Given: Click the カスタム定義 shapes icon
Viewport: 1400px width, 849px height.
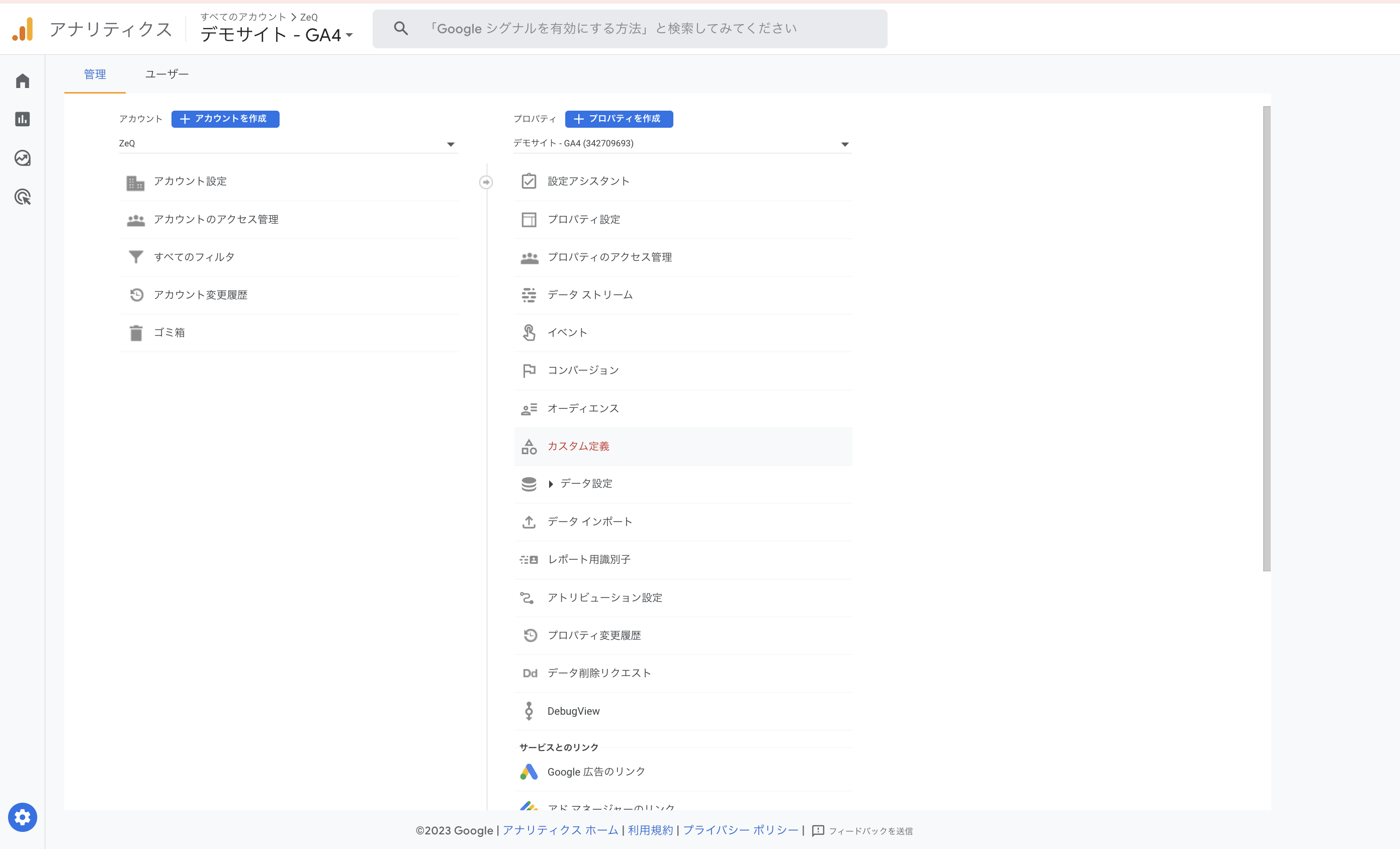Looking at the screenshot, I should point(529,447).
